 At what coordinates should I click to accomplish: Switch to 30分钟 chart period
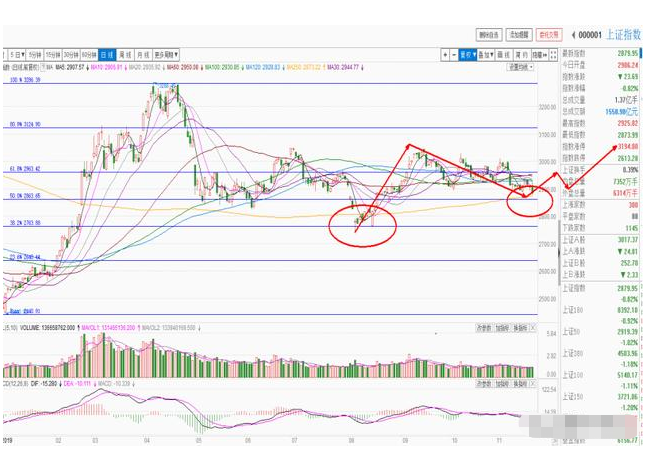[x=71, y=55]
